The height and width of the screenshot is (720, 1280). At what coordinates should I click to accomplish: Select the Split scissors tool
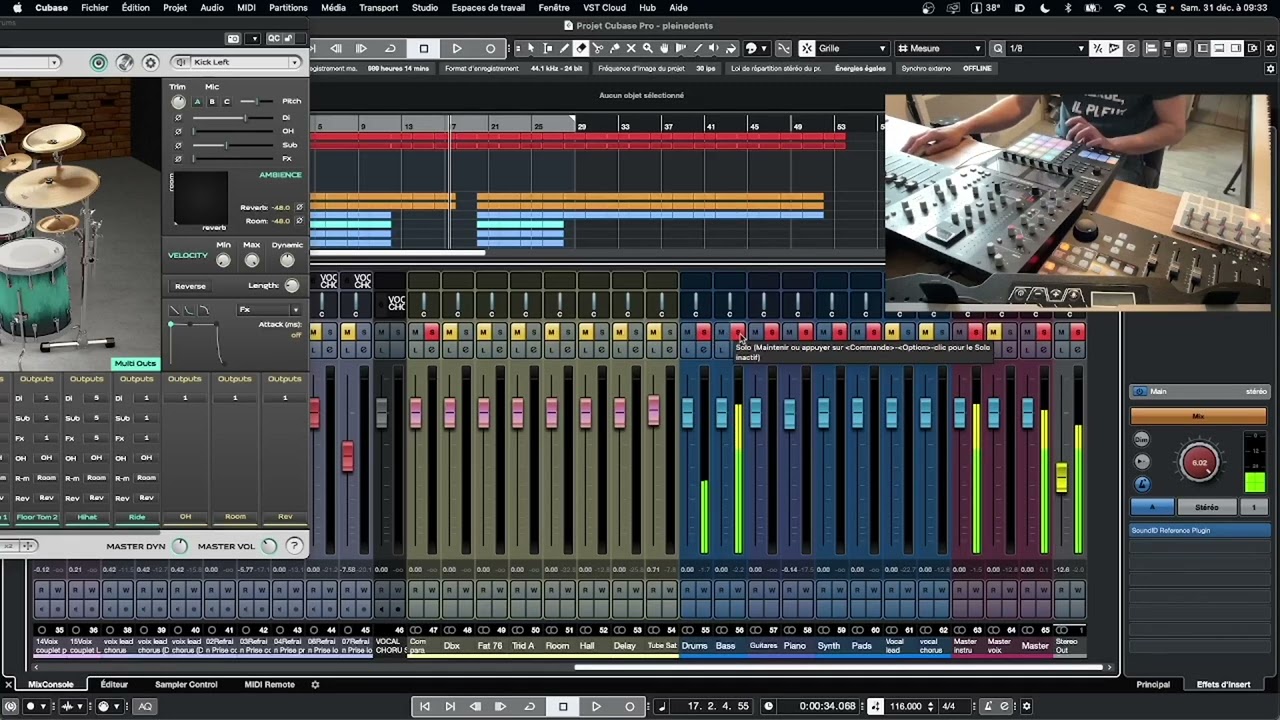coord(597,48)
